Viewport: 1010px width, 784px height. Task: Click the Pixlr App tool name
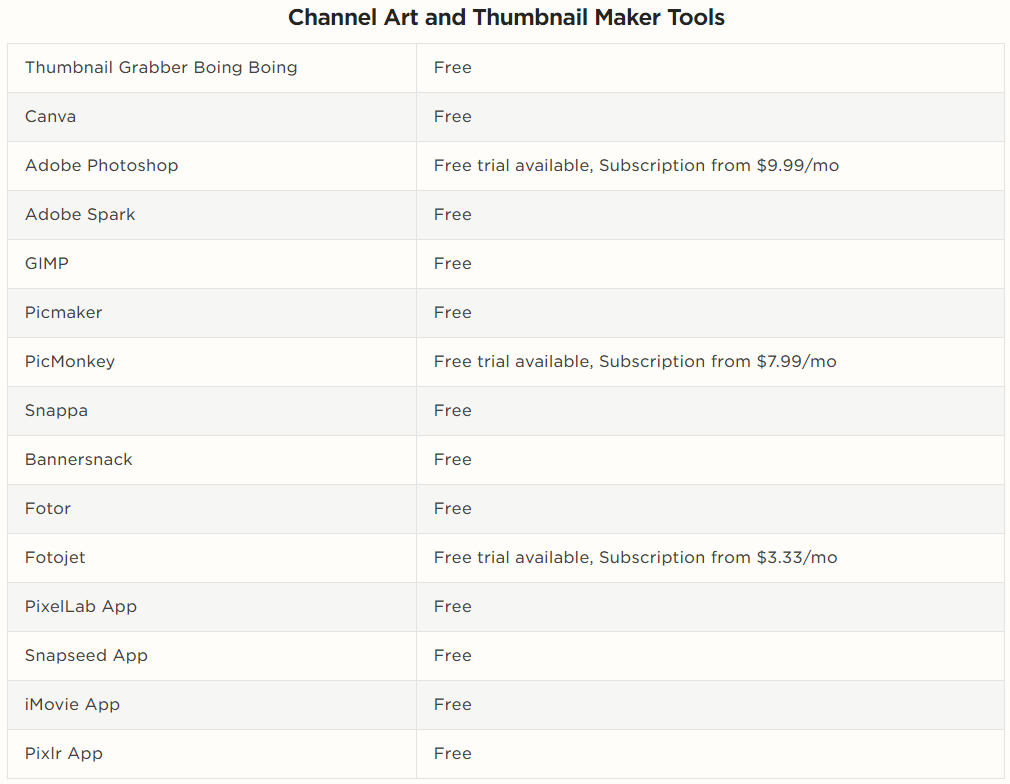(x=64, y=753)
